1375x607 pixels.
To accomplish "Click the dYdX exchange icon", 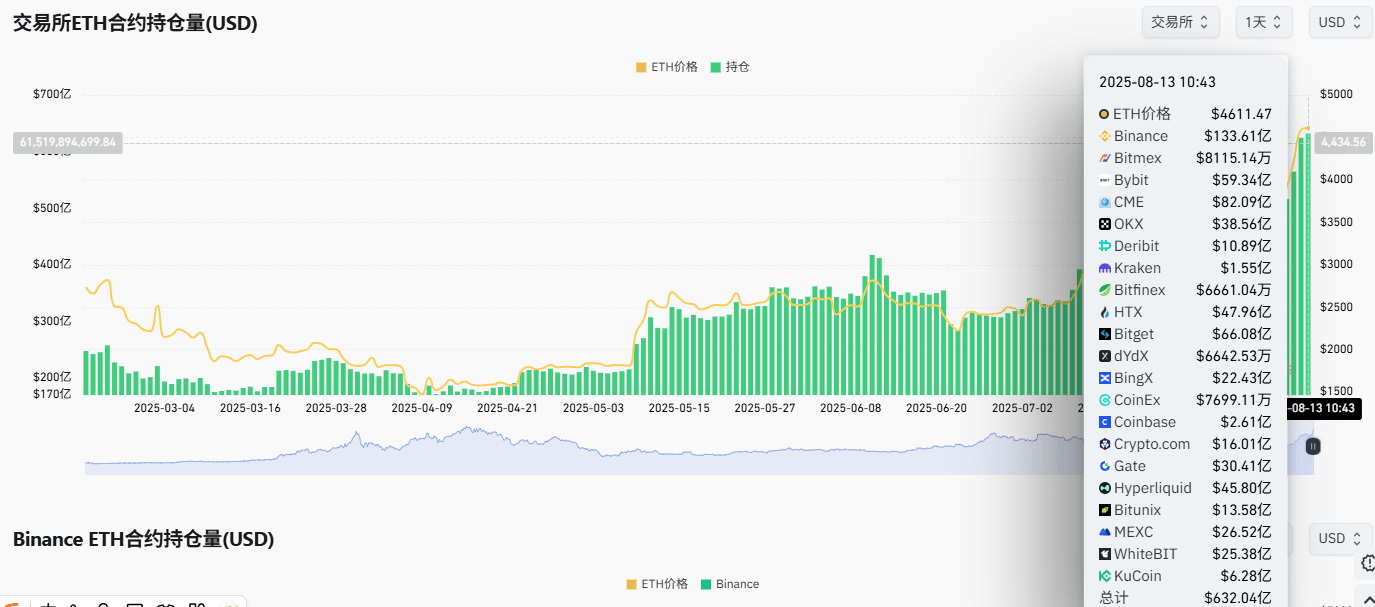I will pos(1103,355).
